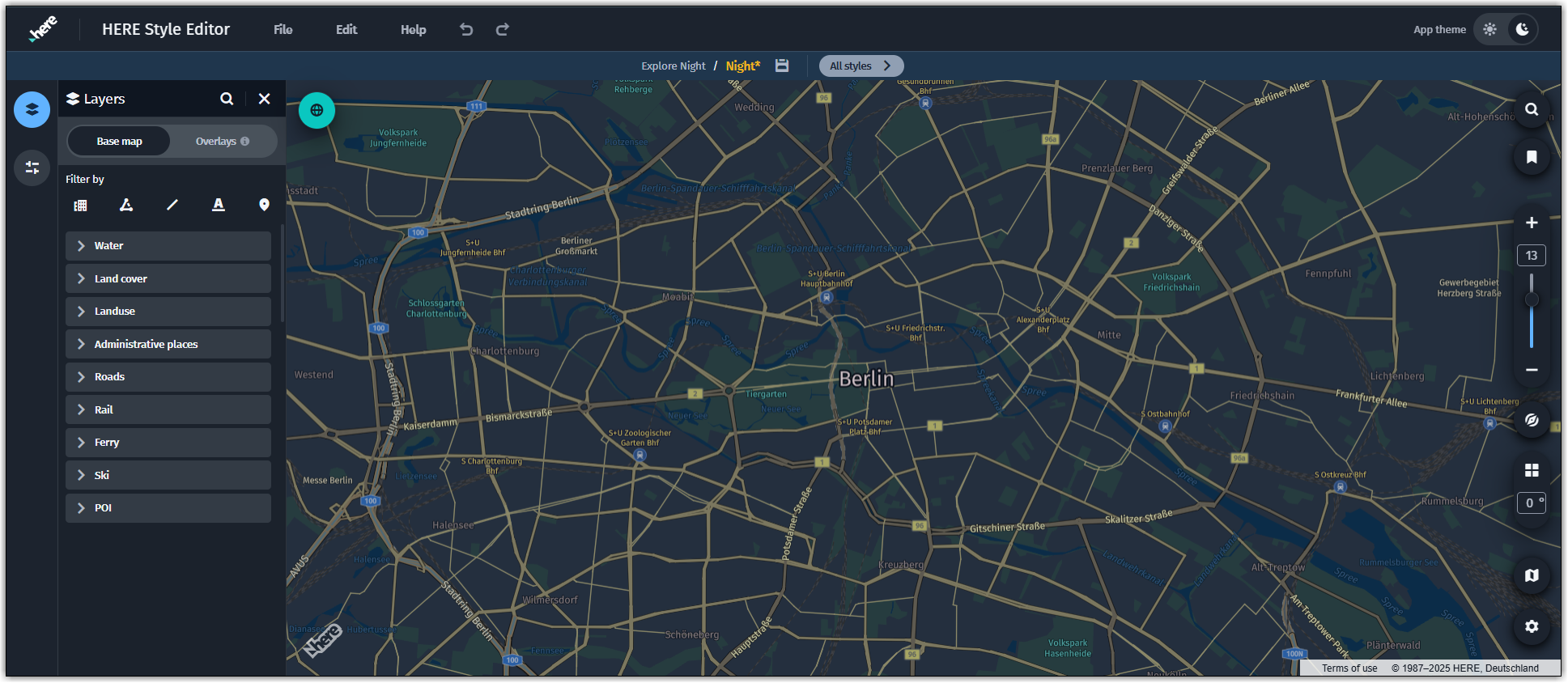The width and height of the screenshot is (1568, 683).
Task: Expand the Roads layer group
Action: (168, 377)
